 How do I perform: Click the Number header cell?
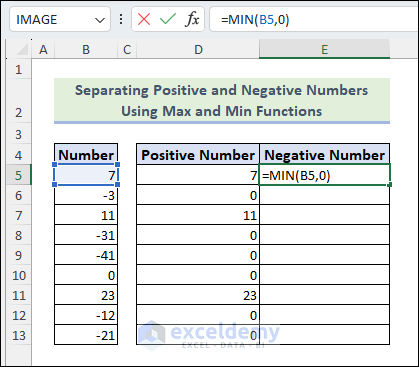[x=86, y=154]
